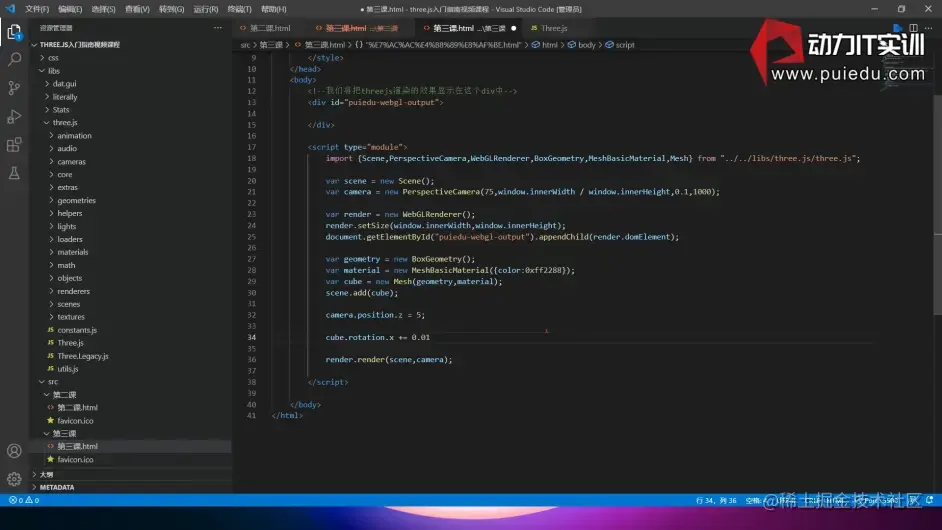
Task: Expand the METADATA section
Action: tap(56, 487)
